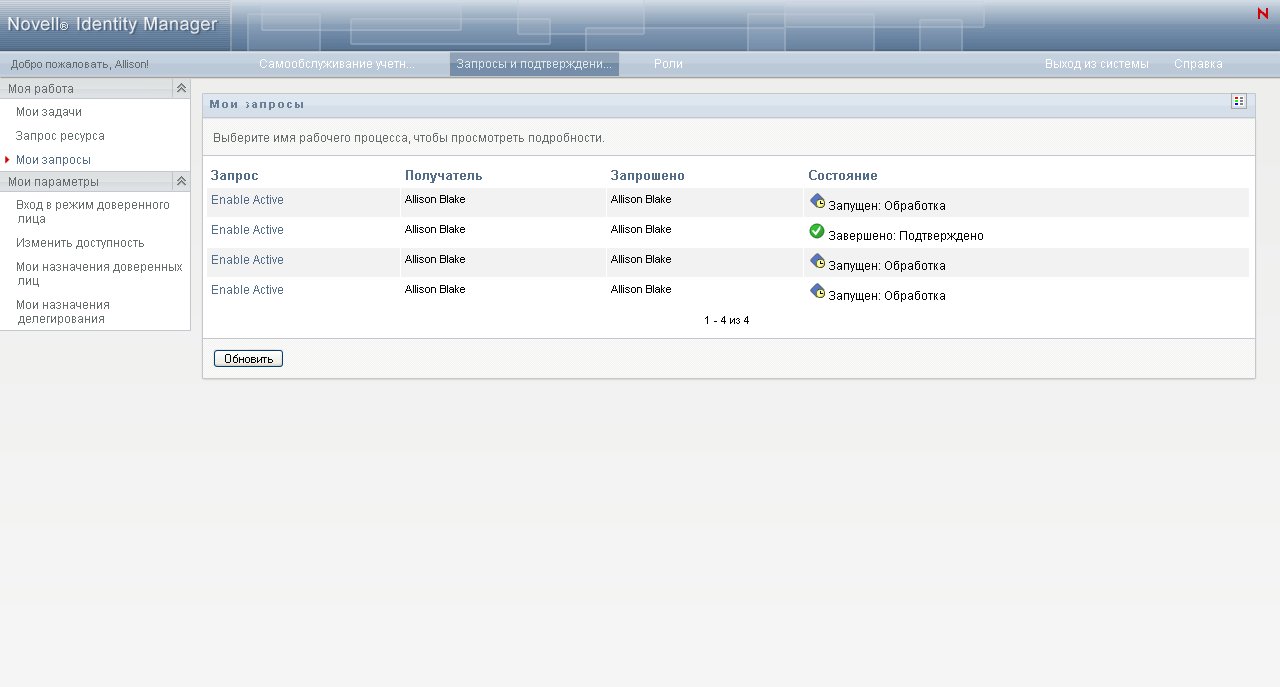Open the Самообслуживание учетн... tab
Viewport: 1280px width, 687px height.
click(x=337, y=64)
